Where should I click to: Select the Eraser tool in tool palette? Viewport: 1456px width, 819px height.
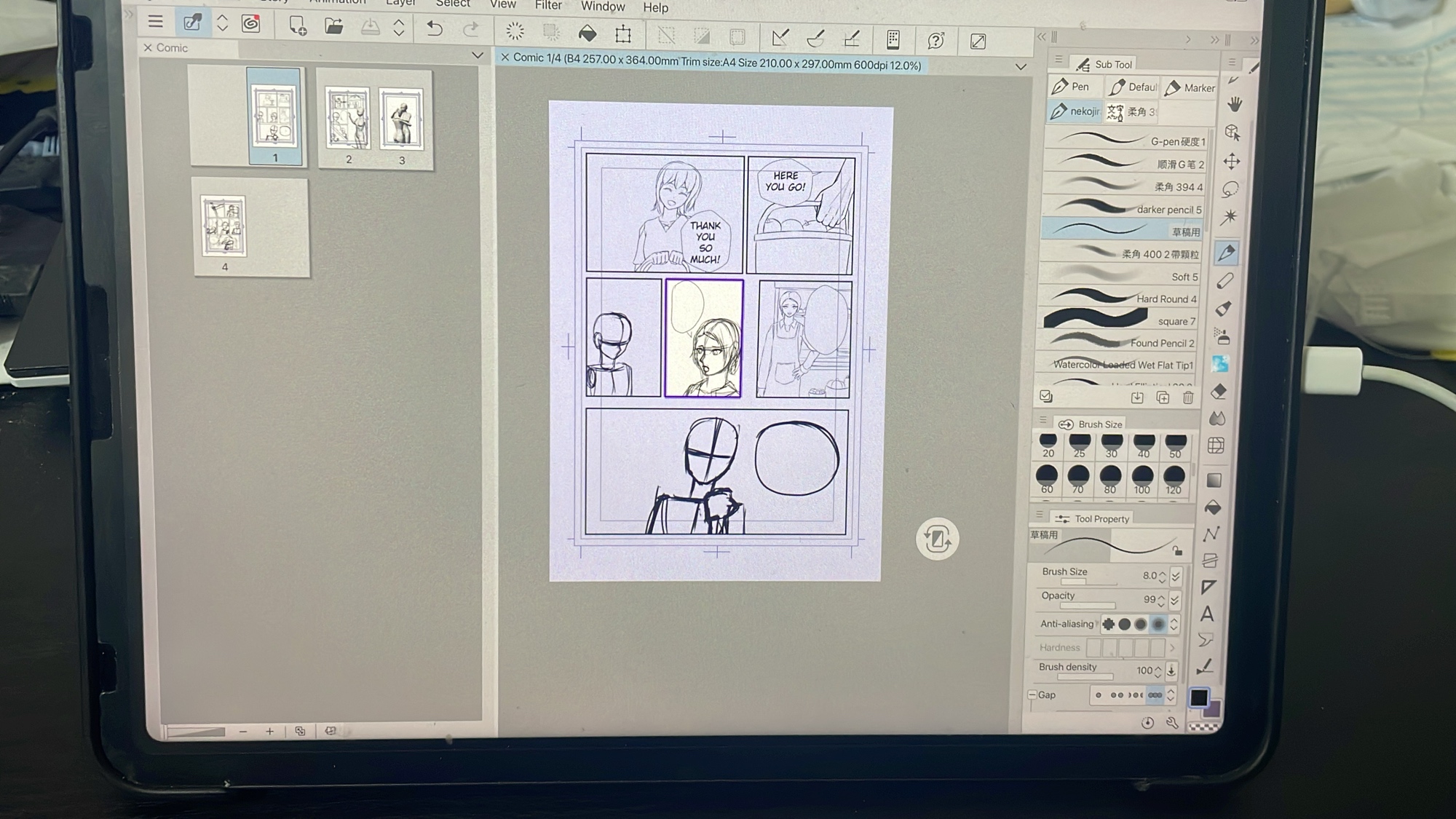1219,392
